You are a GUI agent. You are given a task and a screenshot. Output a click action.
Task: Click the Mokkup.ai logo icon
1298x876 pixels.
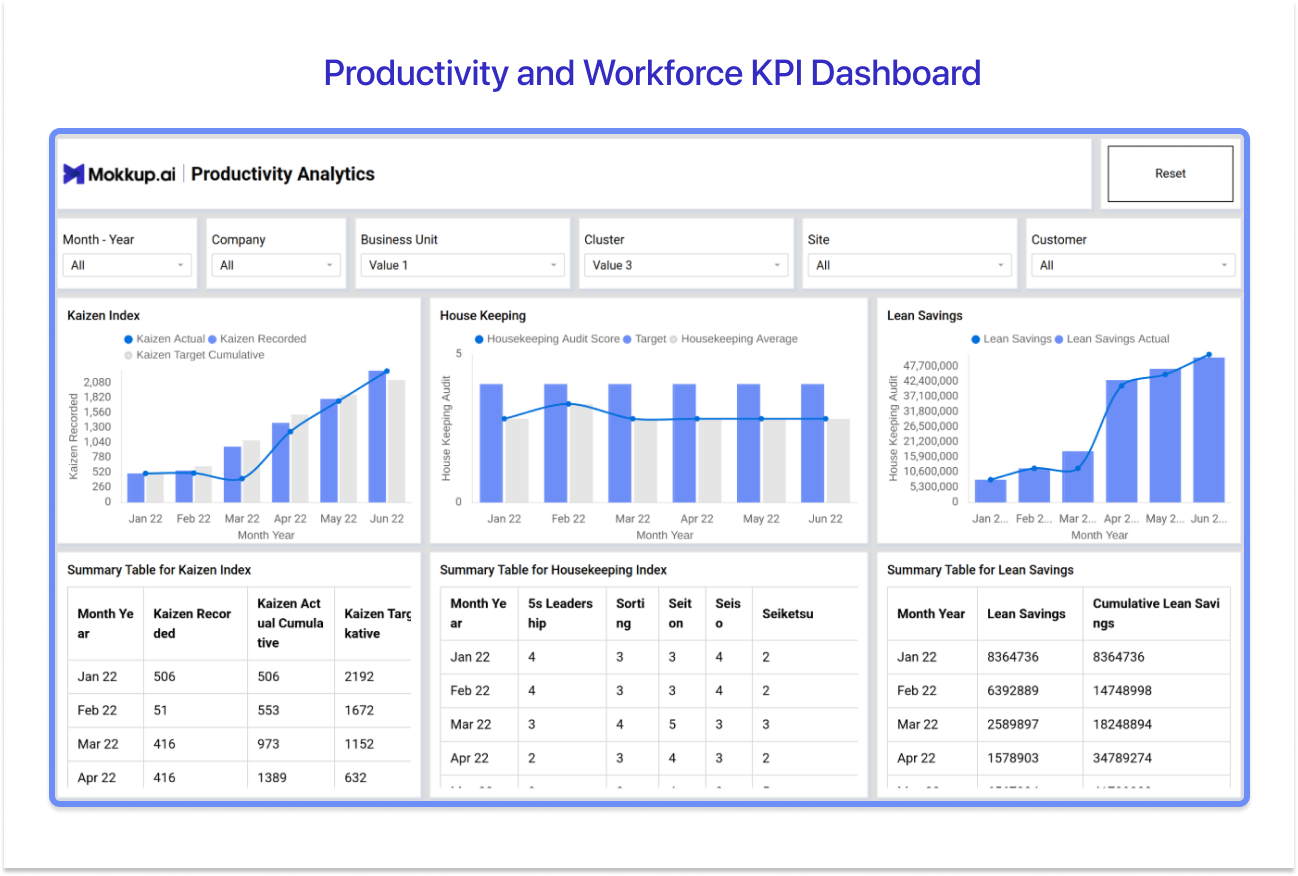point(74,174)
